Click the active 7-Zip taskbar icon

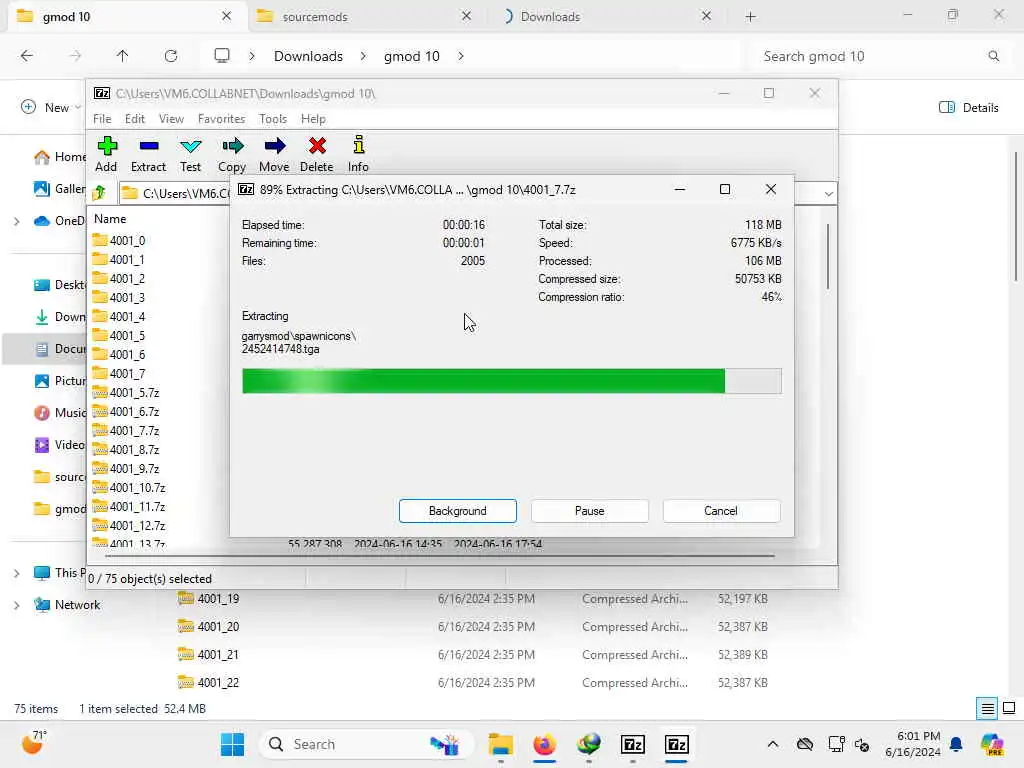pyautogui.click(x=677, y=744)
